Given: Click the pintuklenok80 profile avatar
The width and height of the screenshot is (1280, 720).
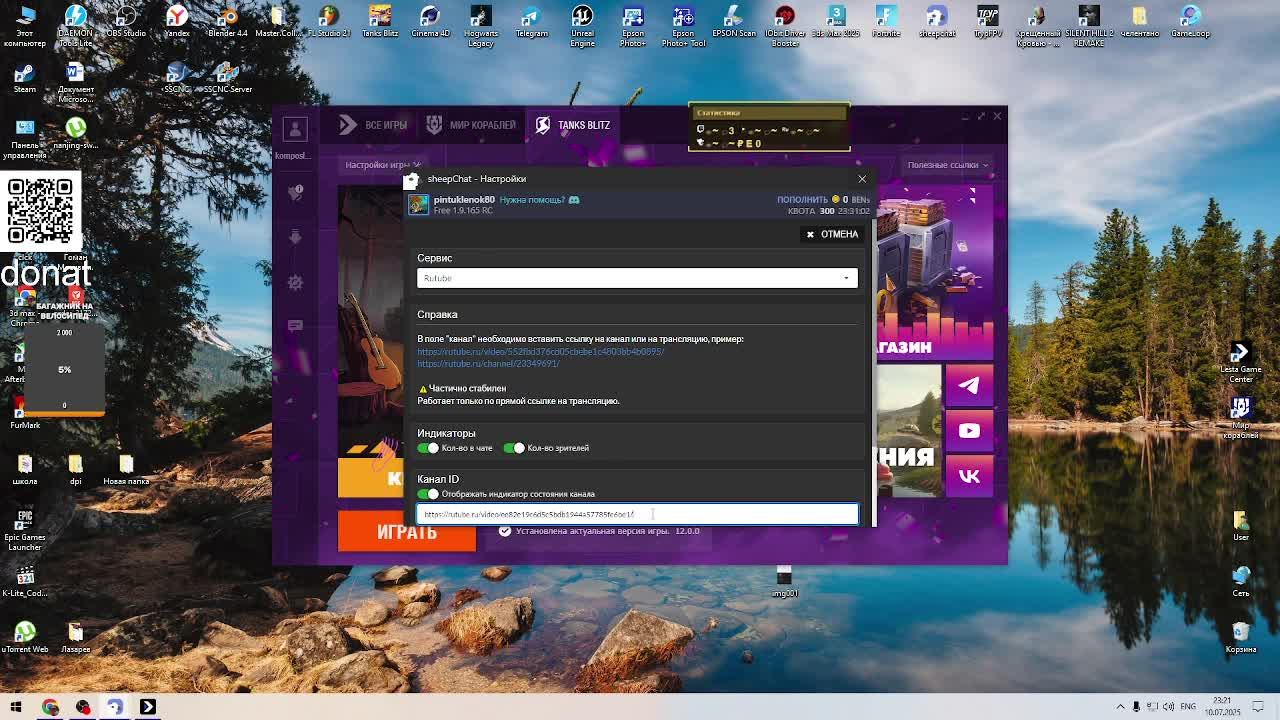Looking at the screenshot, I should [418, 204].
